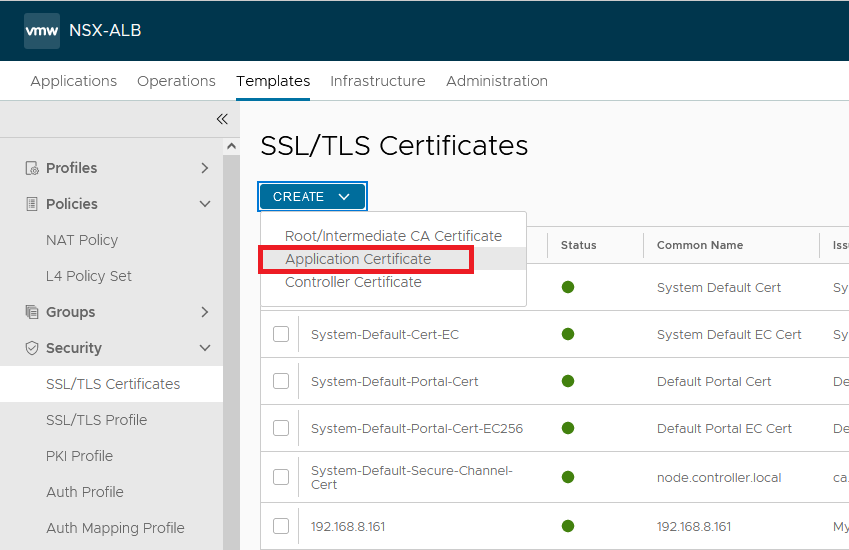Viewport: 849px width, 550px height.
Task: Go to the Infrastructure tab
Action: (x=378, y=81)
